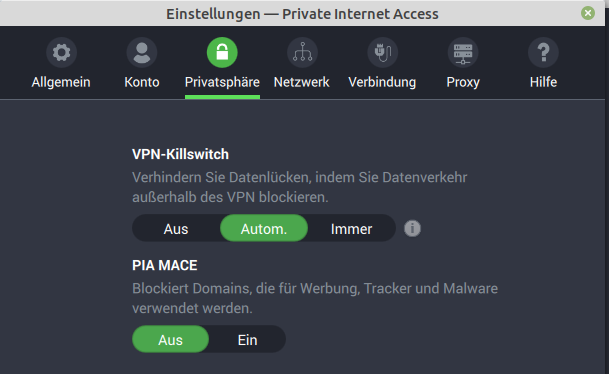609x374 pixels.
Task: Open the Konto tab label
Action: (142, 82)
